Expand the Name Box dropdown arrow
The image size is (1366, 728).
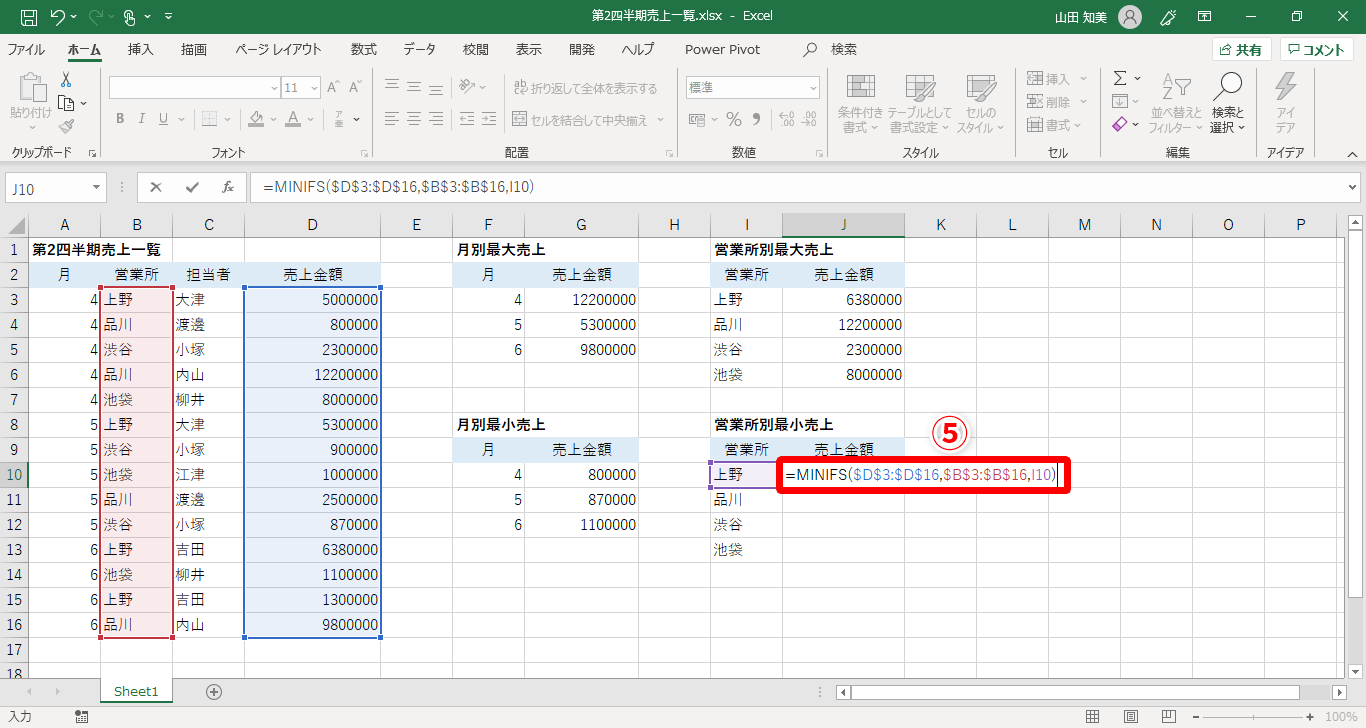coord(97,187)
